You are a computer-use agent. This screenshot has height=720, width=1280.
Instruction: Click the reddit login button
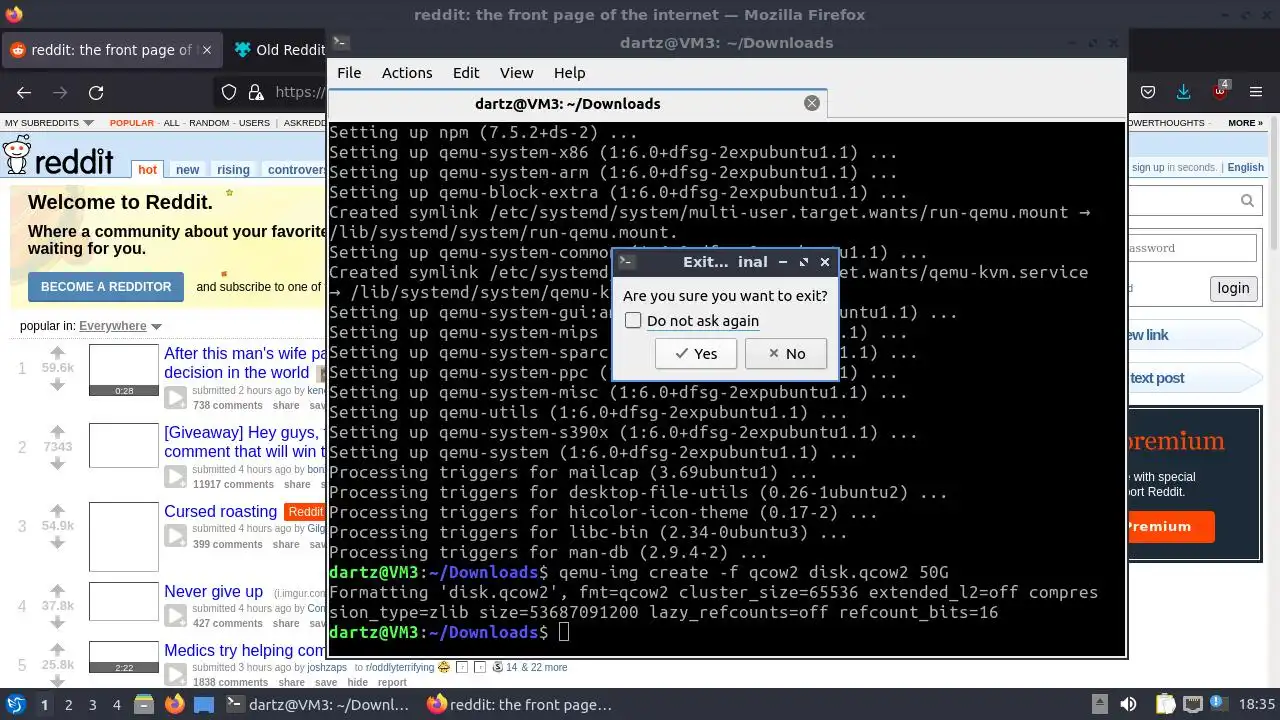[1233, 288]
